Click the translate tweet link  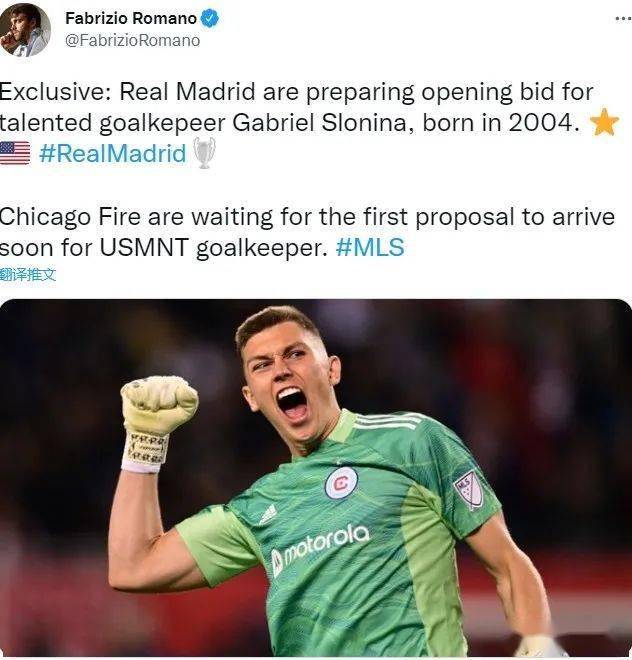pyautogui.click(x=28, y=275)
